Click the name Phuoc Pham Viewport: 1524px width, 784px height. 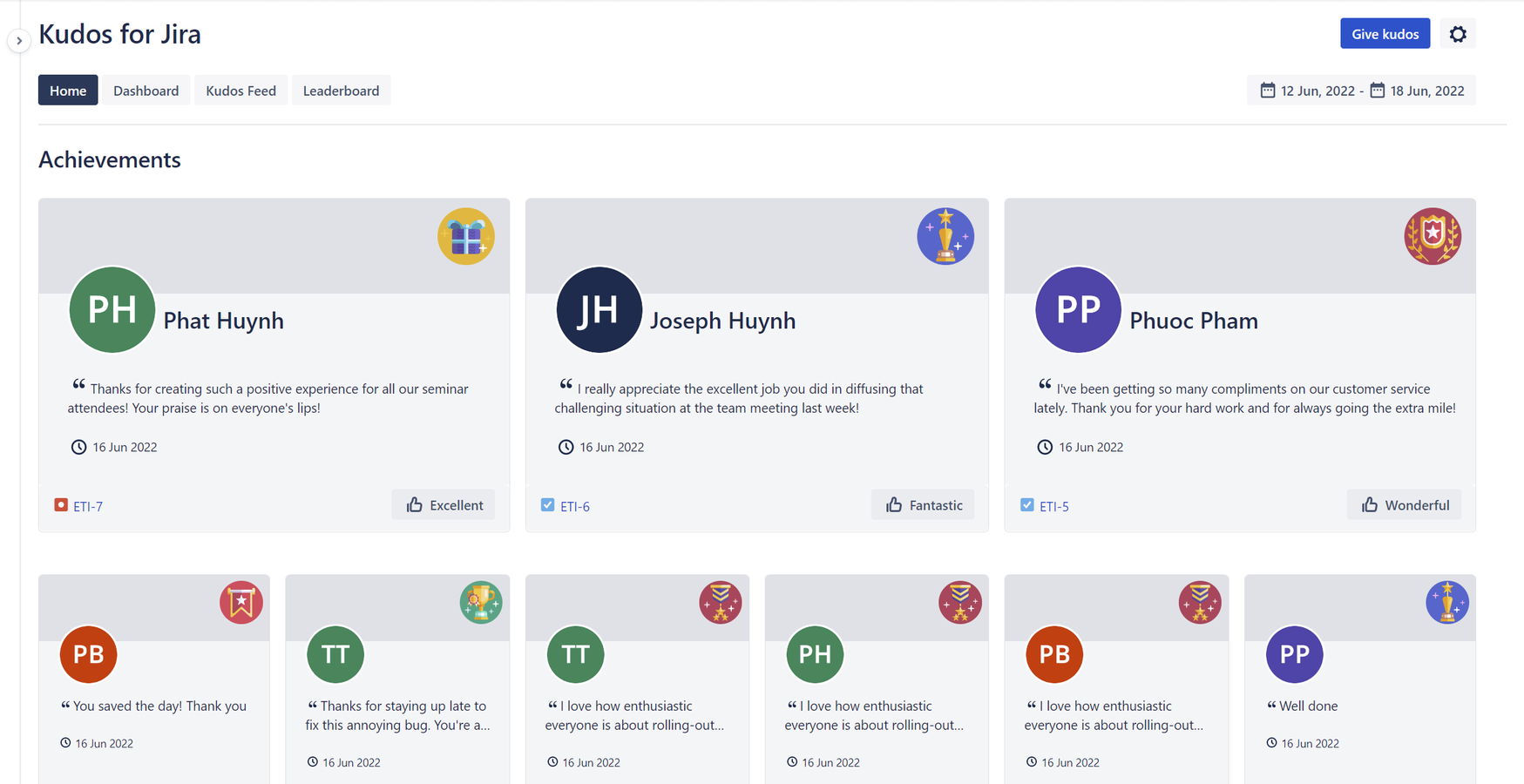click(1194, 321)
